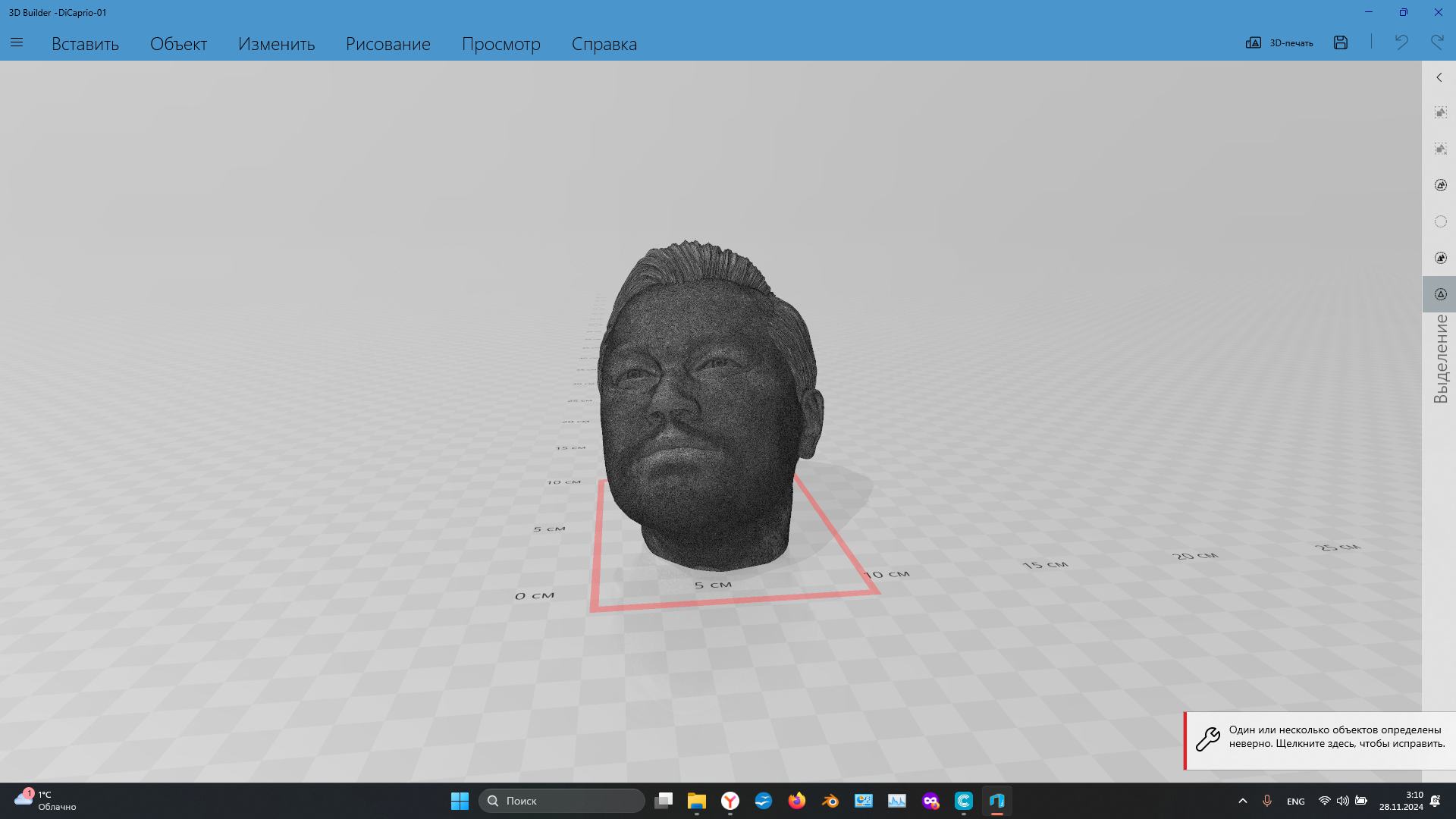Open the Справка menu

pos(604,44)
